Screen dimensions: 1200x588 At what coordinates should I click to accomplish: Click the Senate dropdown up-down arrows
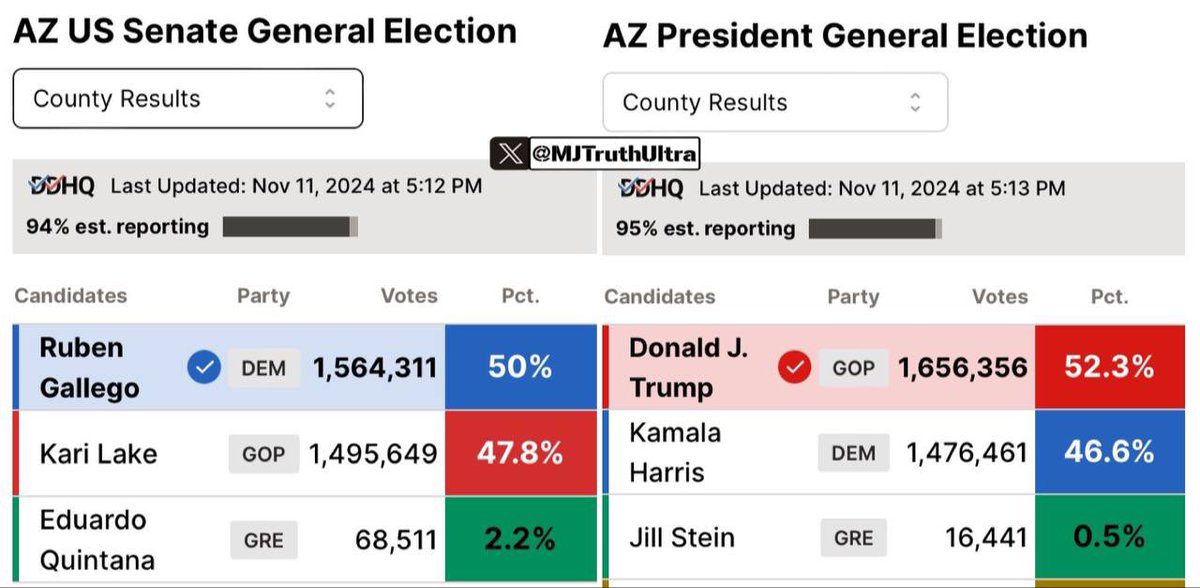pos(330,98)
